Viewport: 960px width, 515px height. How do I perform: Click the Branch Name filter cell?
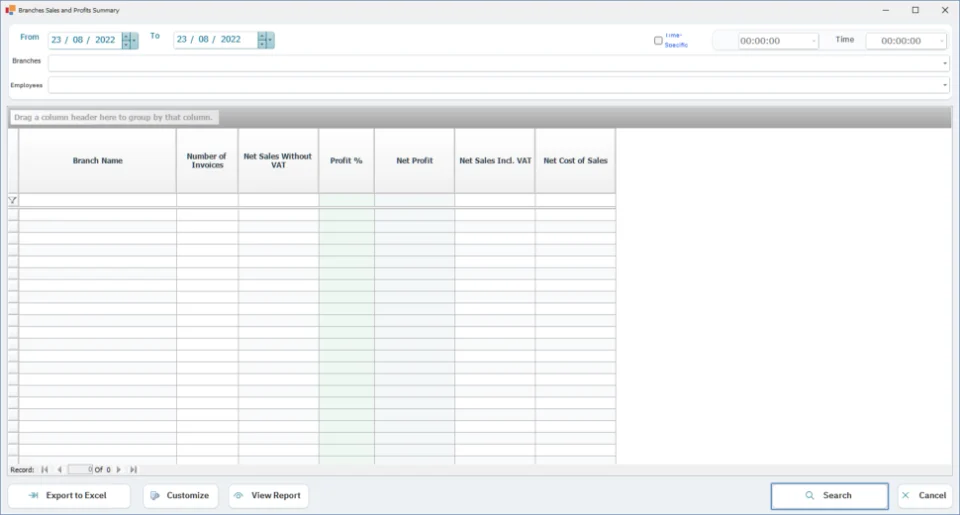click(97, 200)
